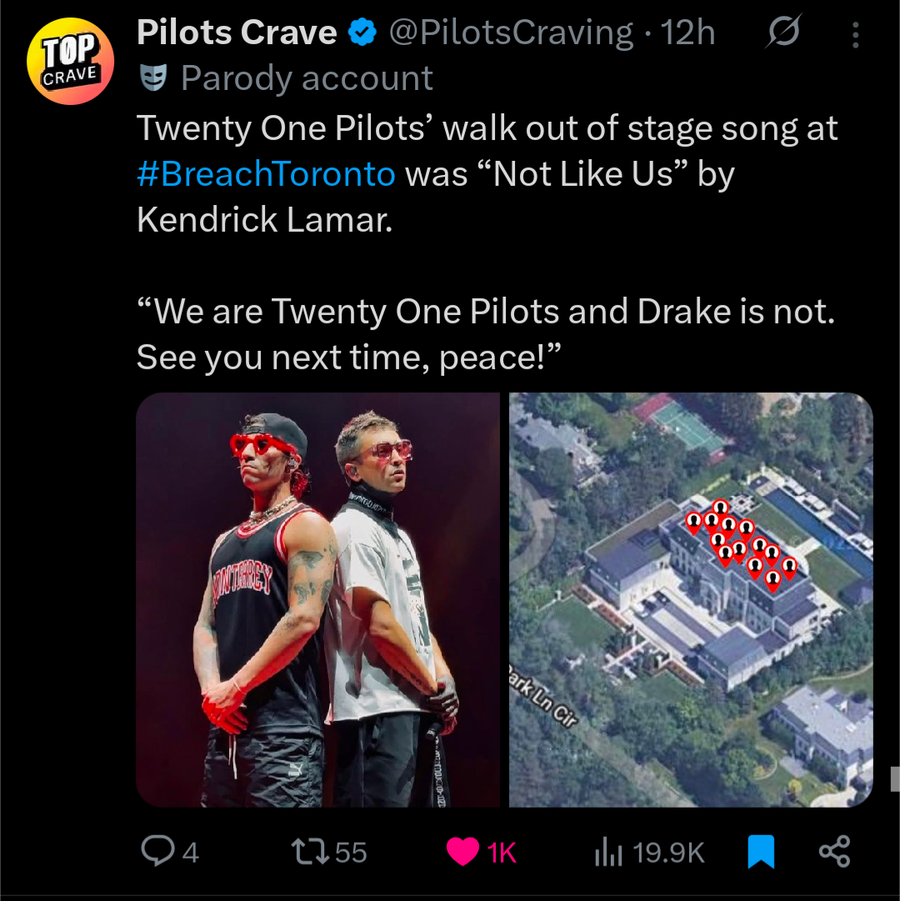Reply using the comment bubble icon

[x=157, y=851]
